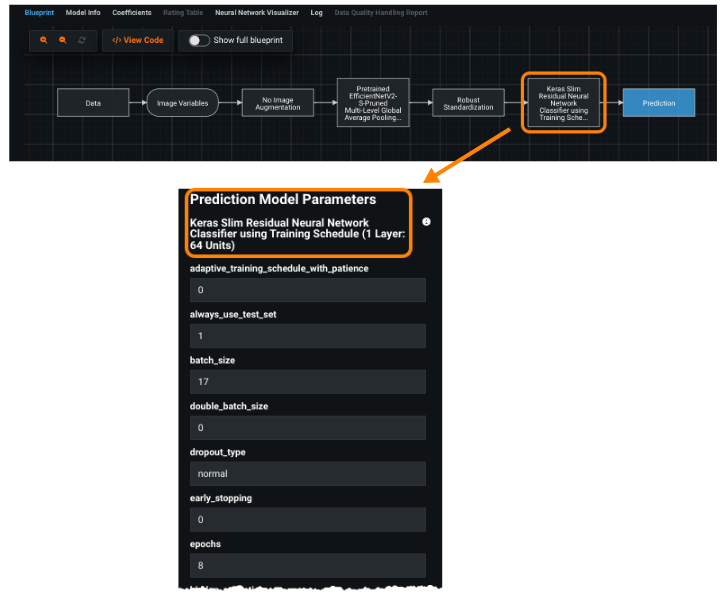
Task: Select the Data node in the blueprint
Action: pos(93,103)
